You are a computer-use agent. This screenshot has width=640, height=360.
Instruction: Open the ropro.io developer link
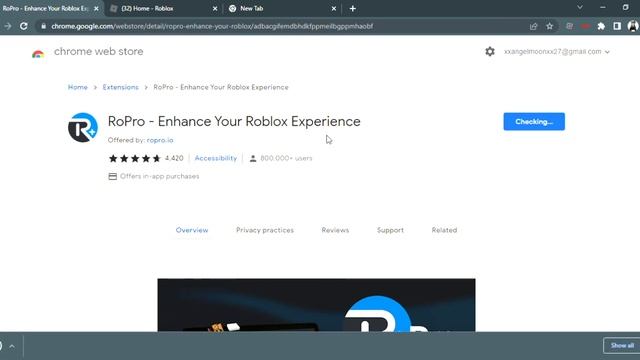click(x=160, y=140)
